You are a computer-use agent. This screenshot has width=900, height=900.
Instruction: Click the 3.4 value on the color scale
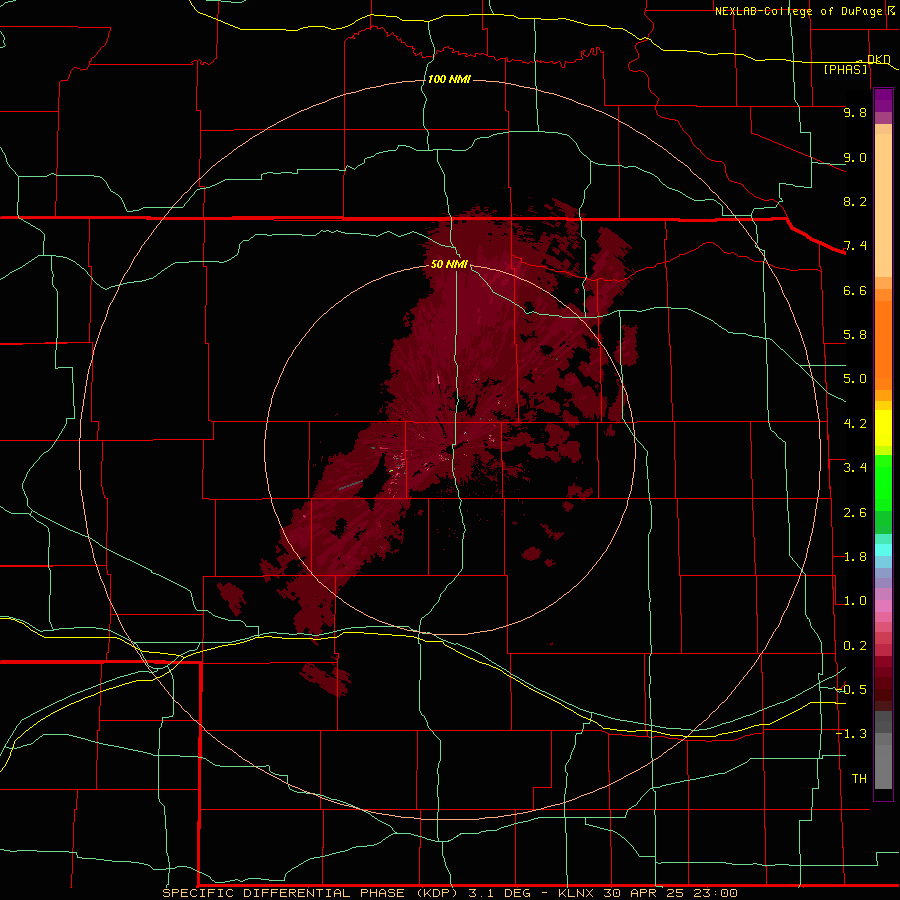click(x=855, y=468)
